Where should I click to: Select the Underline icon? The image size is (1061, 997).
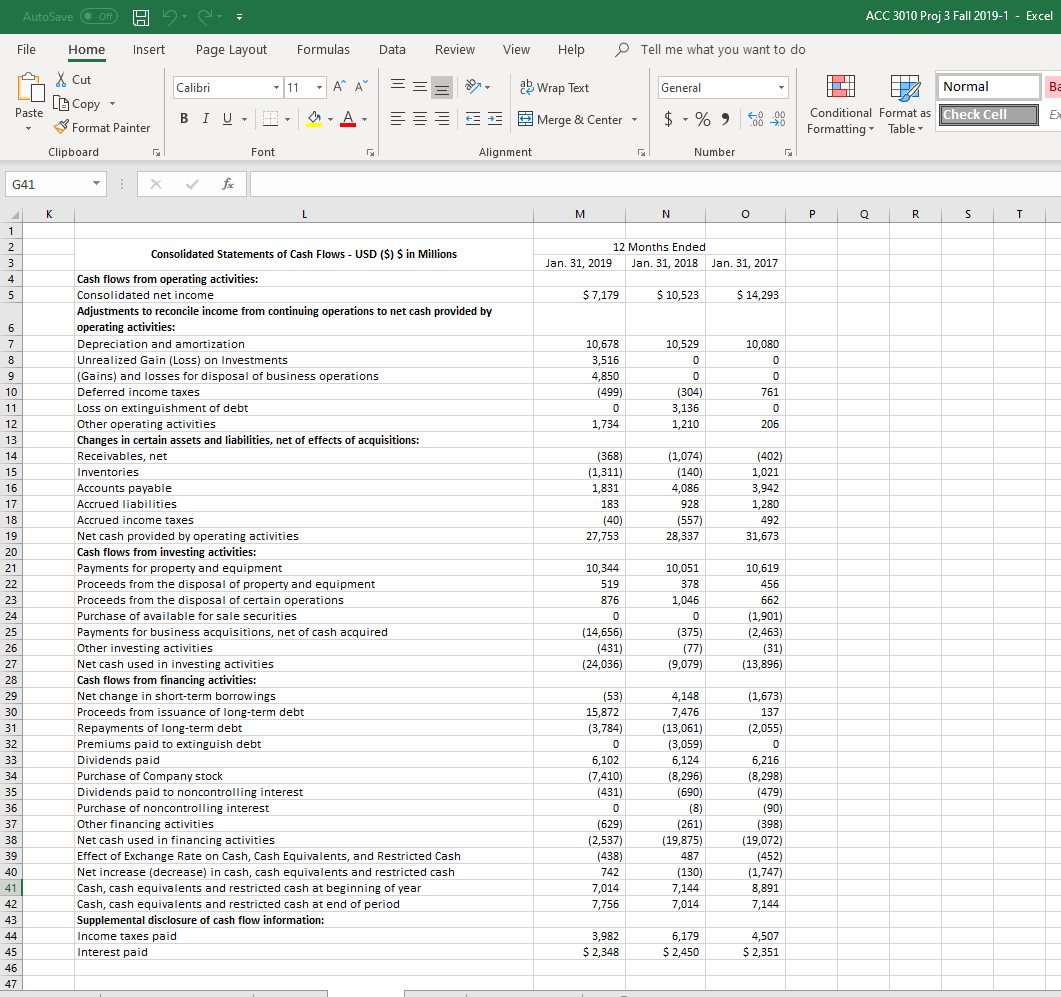[226, 118]
